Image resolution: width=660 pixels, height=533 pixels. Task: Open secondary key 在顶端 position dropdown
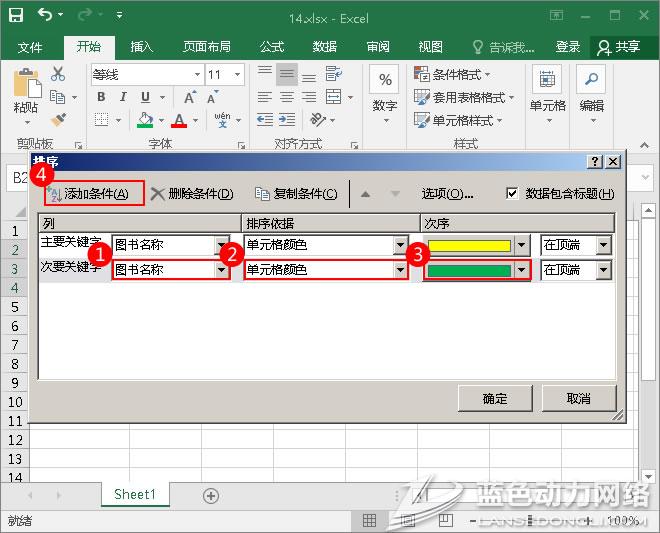(604, 270)
